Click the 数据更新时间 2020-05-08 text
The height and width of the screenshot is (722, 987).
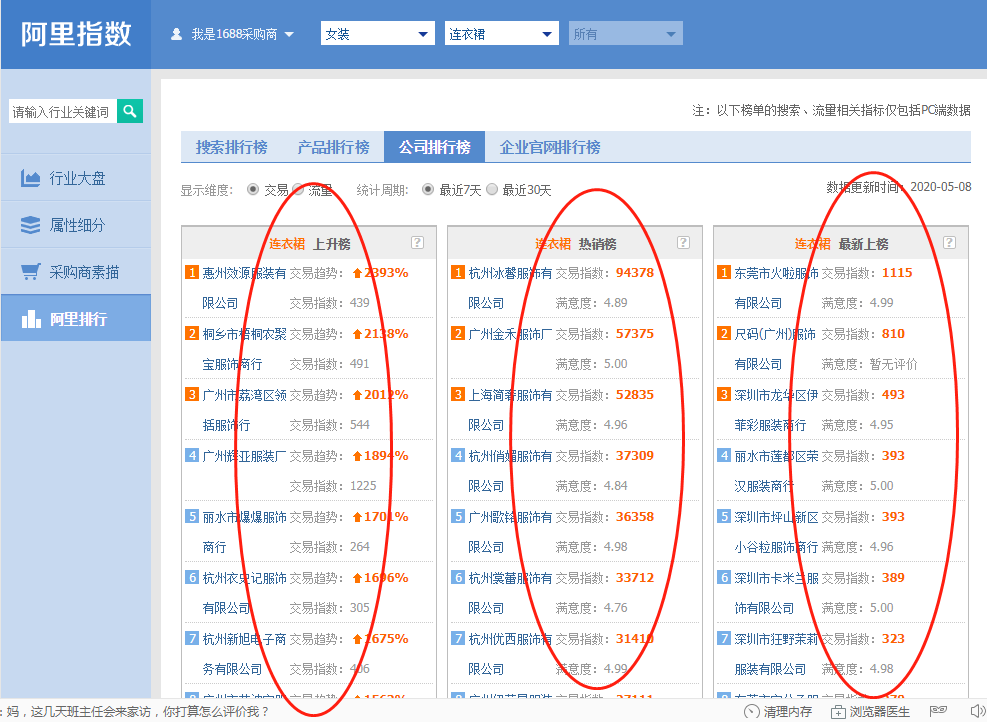click(899, 187)
